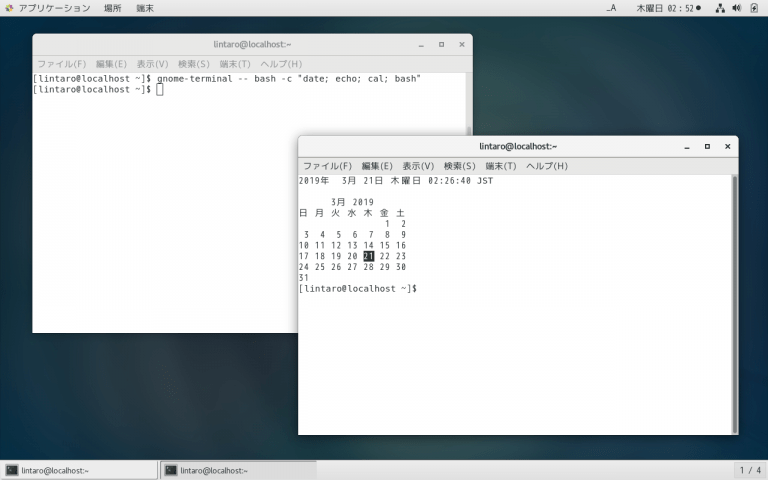
Task: Click date 28 in the calendar
Action: click(x=368, y=267)
